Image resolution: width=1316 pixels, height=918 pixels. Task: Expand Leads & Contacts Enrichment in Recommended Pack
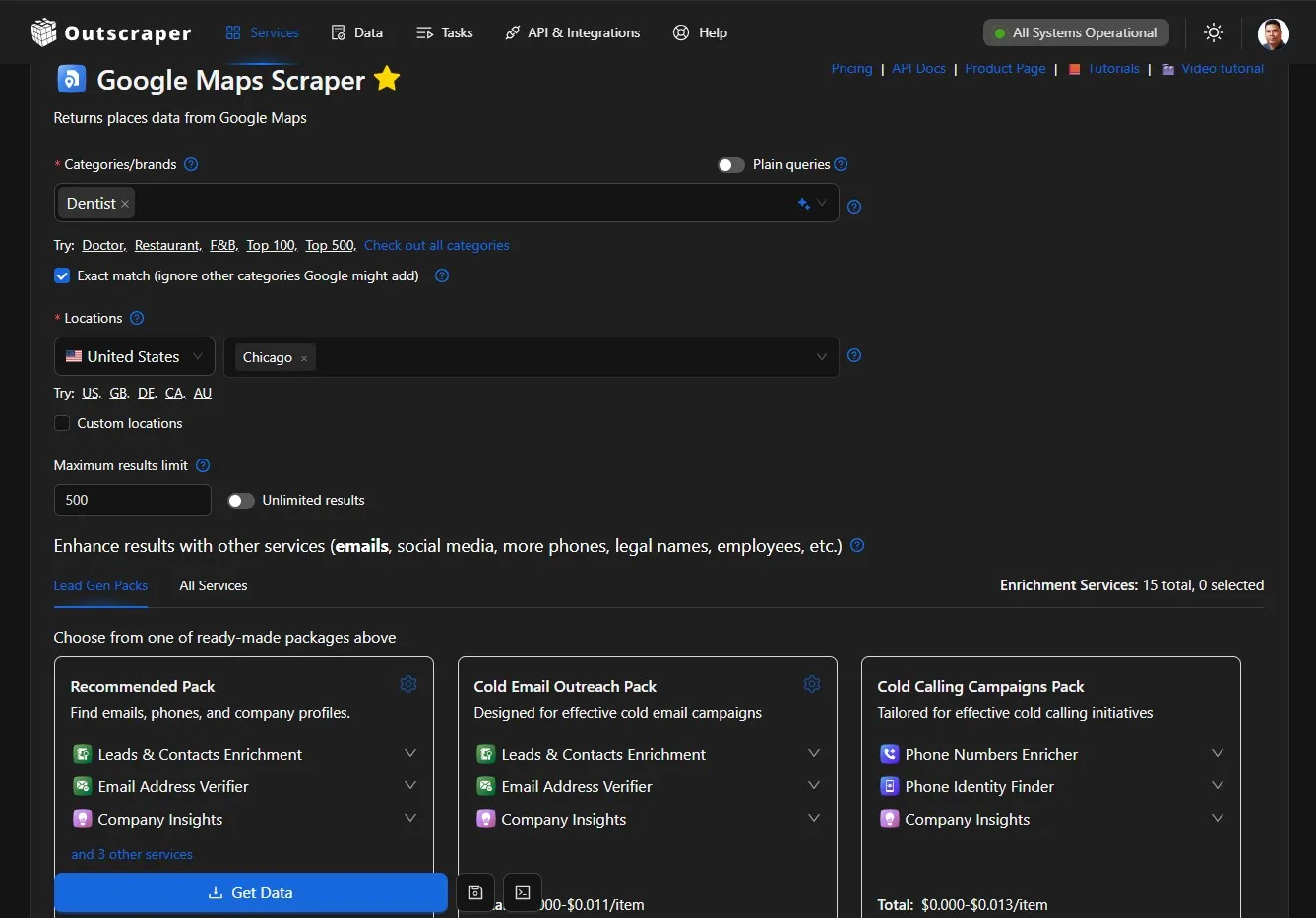click(x=410, y=754)
